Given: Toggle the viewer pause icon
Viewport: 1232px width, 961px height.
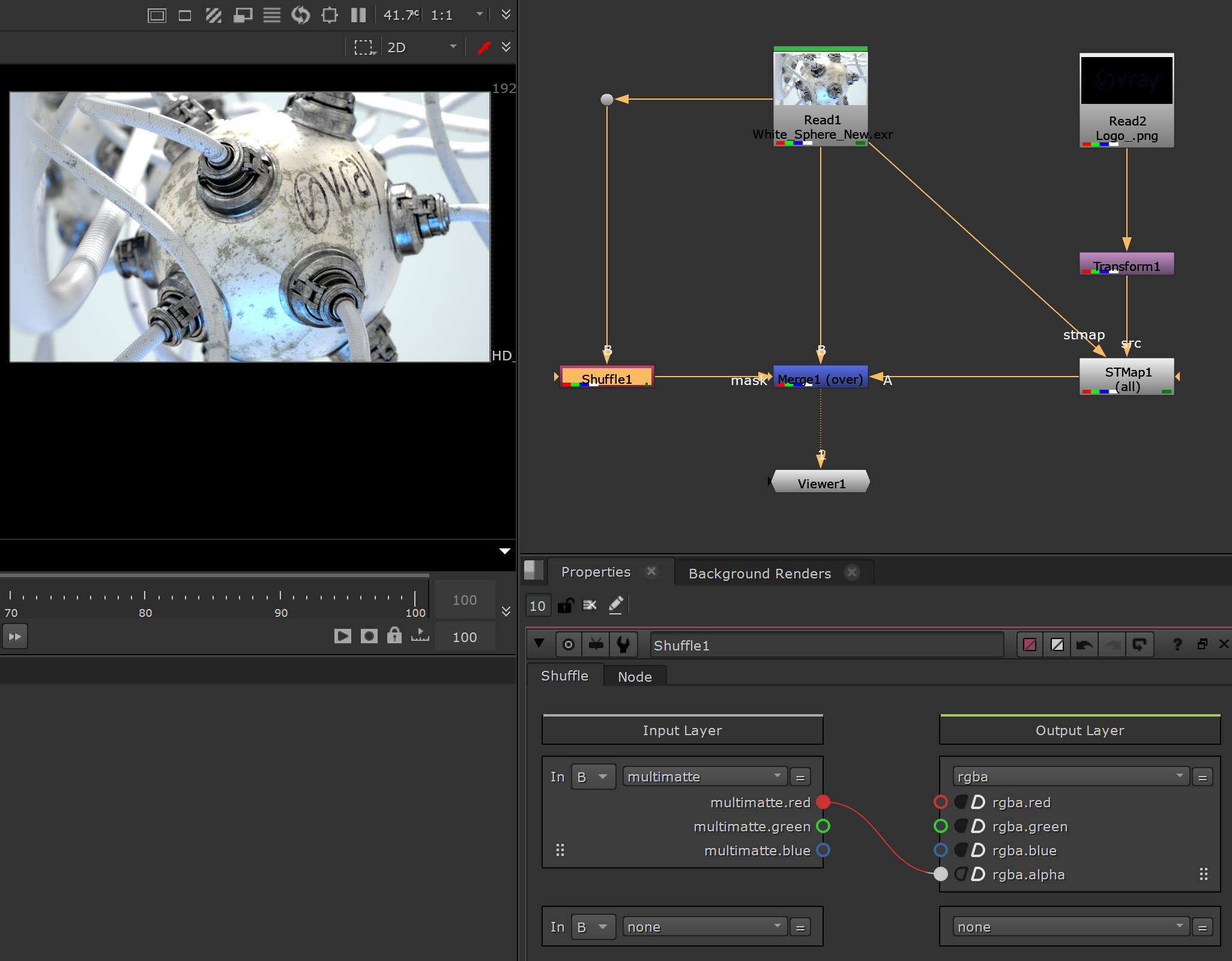Looking at the screenshot, I should click(x=358, y=15).
